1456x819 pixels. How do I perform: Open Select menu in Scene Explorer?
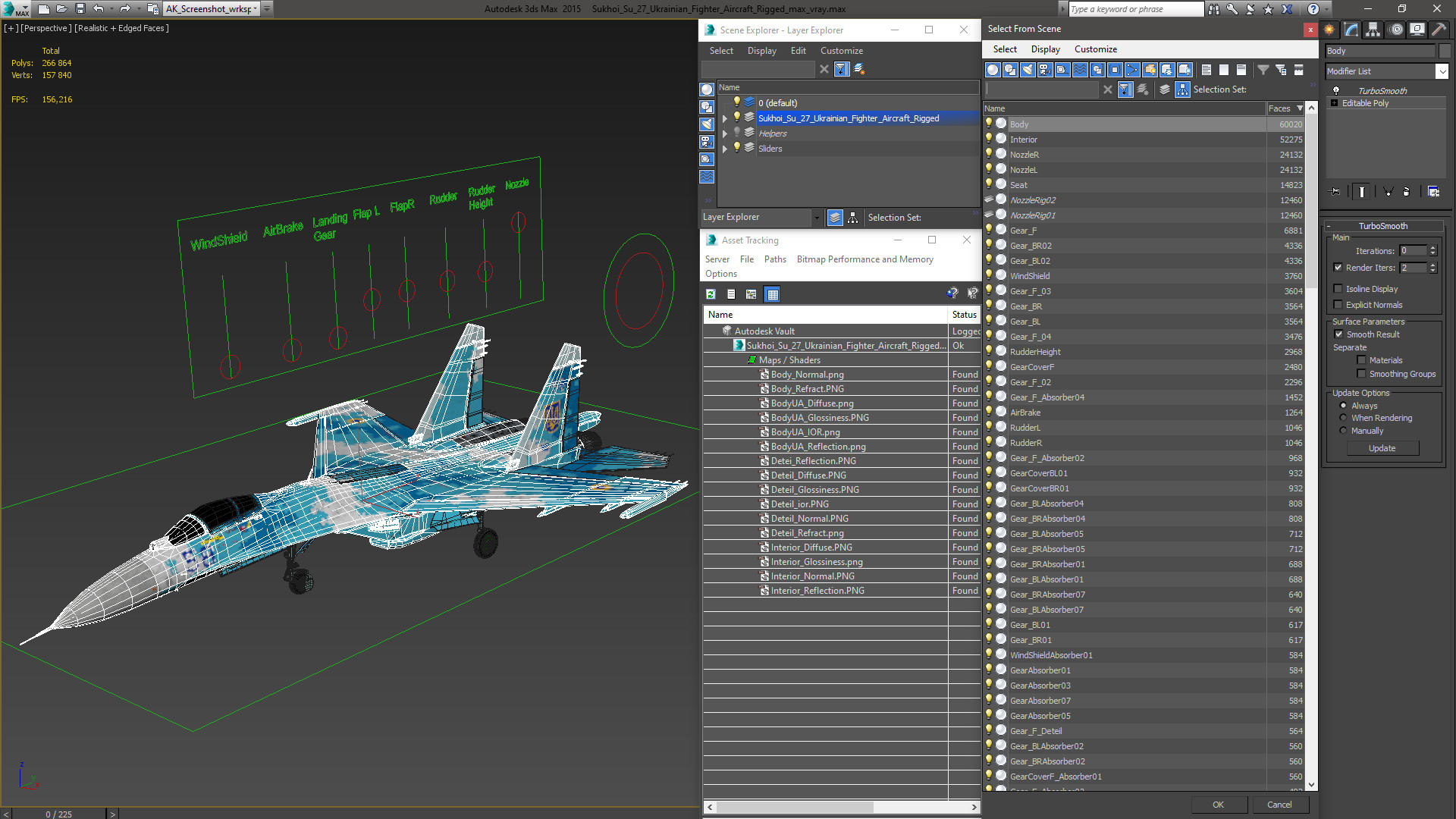721,51
